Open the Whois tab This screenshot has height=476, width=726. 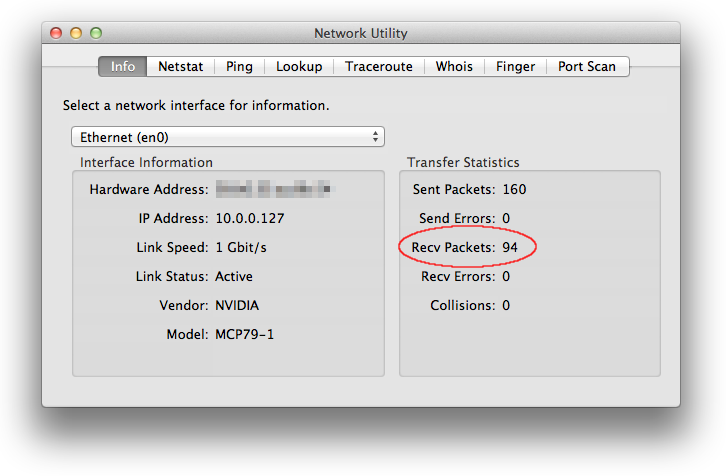tap(454, 67)
